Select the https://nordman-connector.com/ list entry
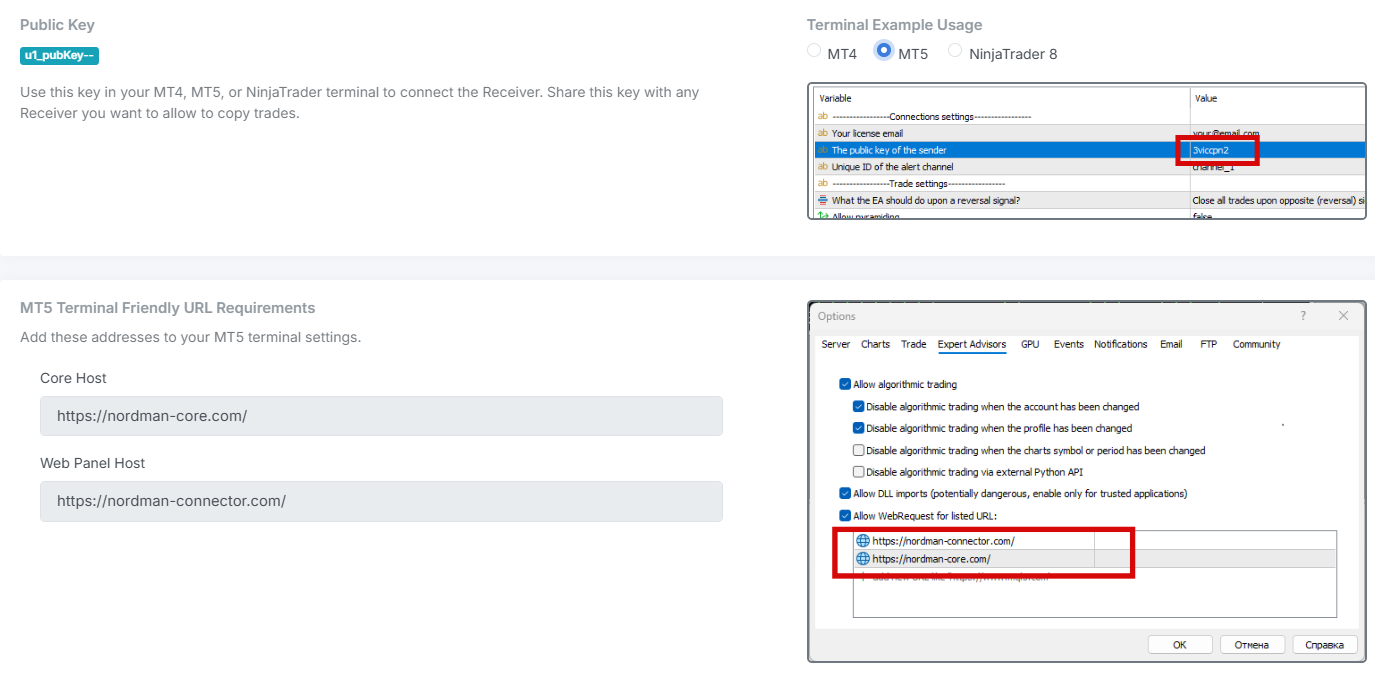 (x=1094, y=541)
